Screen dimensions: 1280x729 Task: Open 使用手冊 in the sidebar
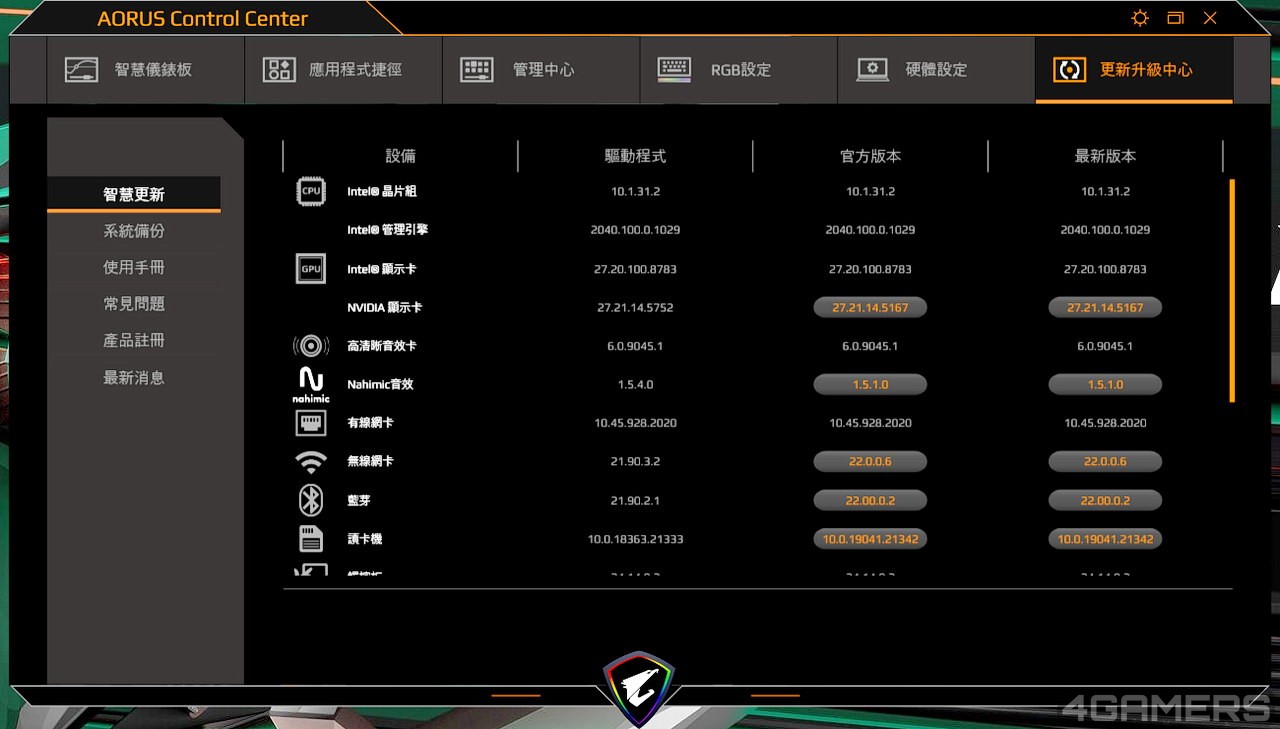(134, 268)
